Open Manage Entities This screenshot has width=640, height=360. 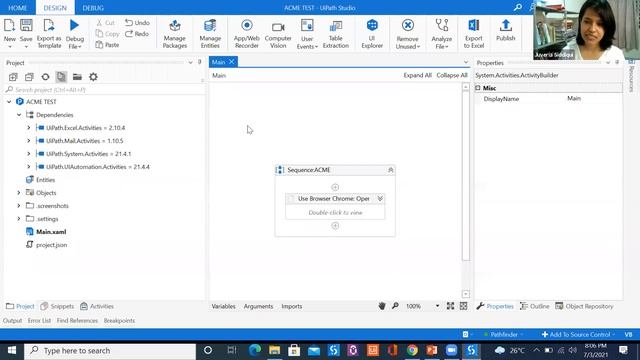coord(210,34)
